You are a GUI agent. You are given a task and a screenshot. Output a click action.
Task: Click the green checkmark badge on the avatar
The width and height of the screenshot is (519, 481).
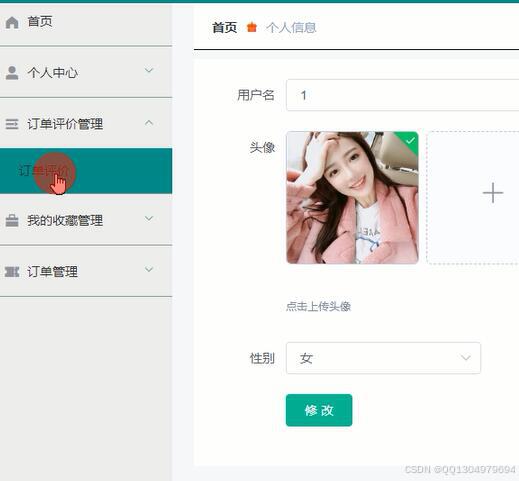pyautogui.click(x=410, y=140)
